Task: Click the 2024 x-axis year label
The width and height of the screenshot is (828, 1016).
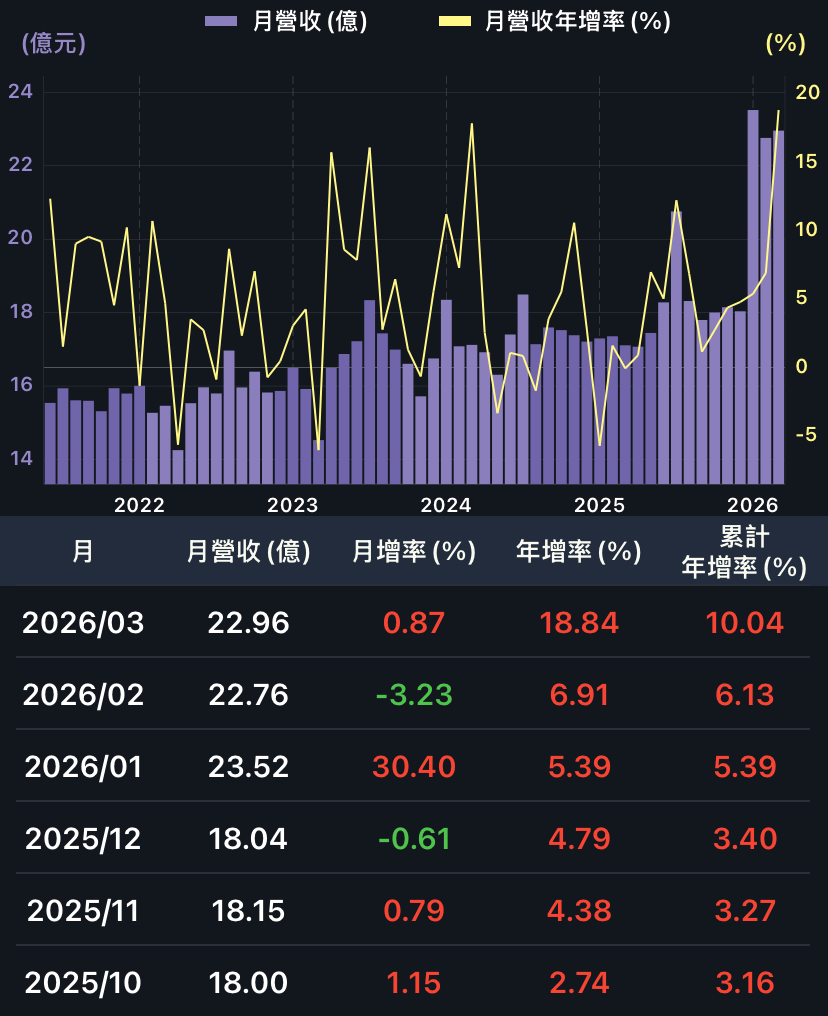Action: 446,505
